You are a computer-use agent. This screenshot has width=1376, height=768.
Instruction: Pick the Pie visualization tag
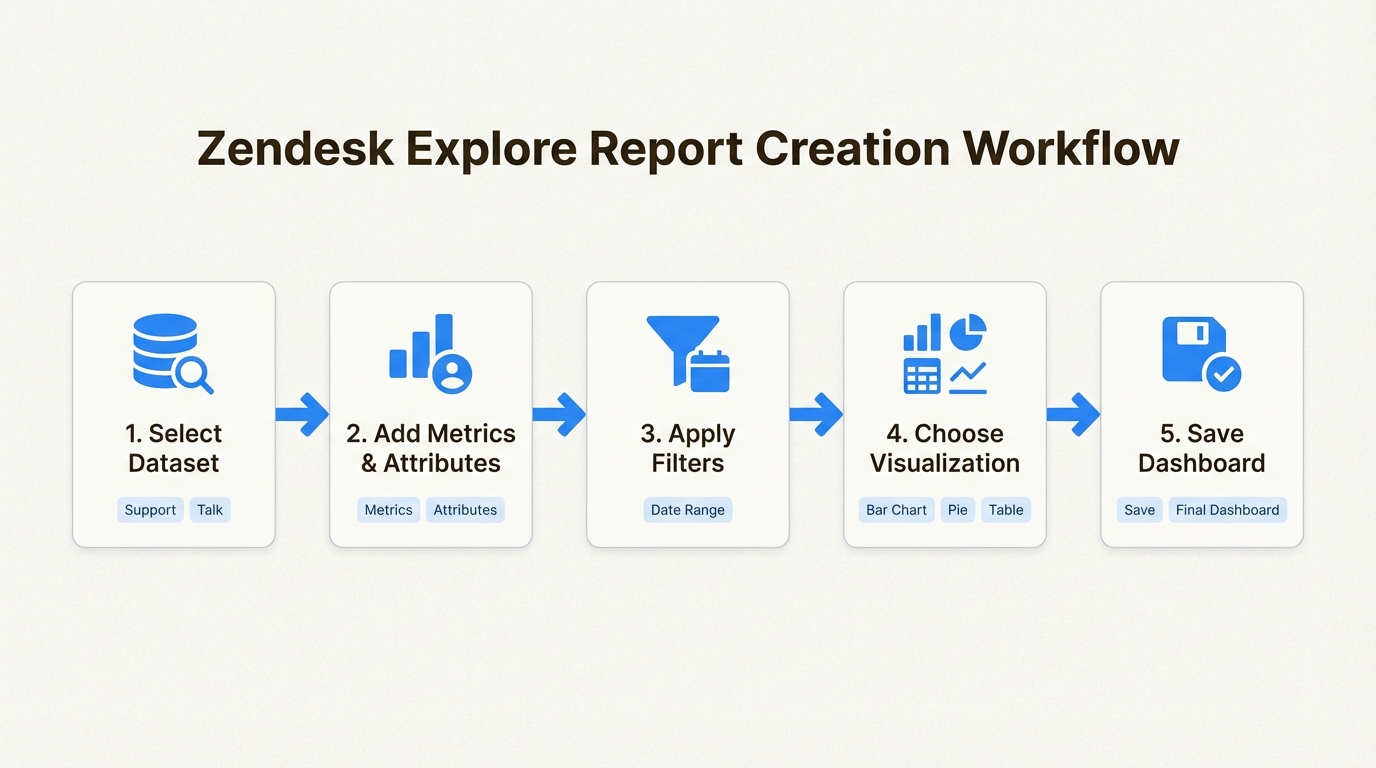pyautogui.click(x=958, y=510)
